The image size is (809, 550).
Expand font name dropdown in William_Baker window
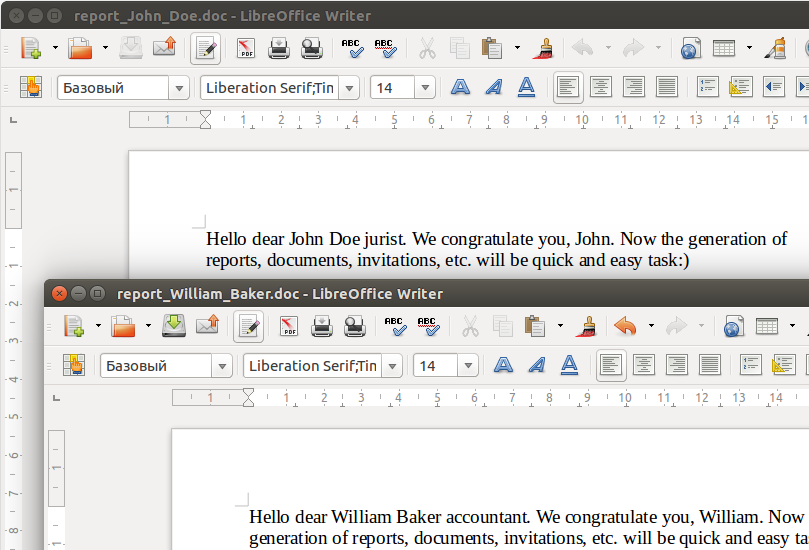tap(392, 366)
